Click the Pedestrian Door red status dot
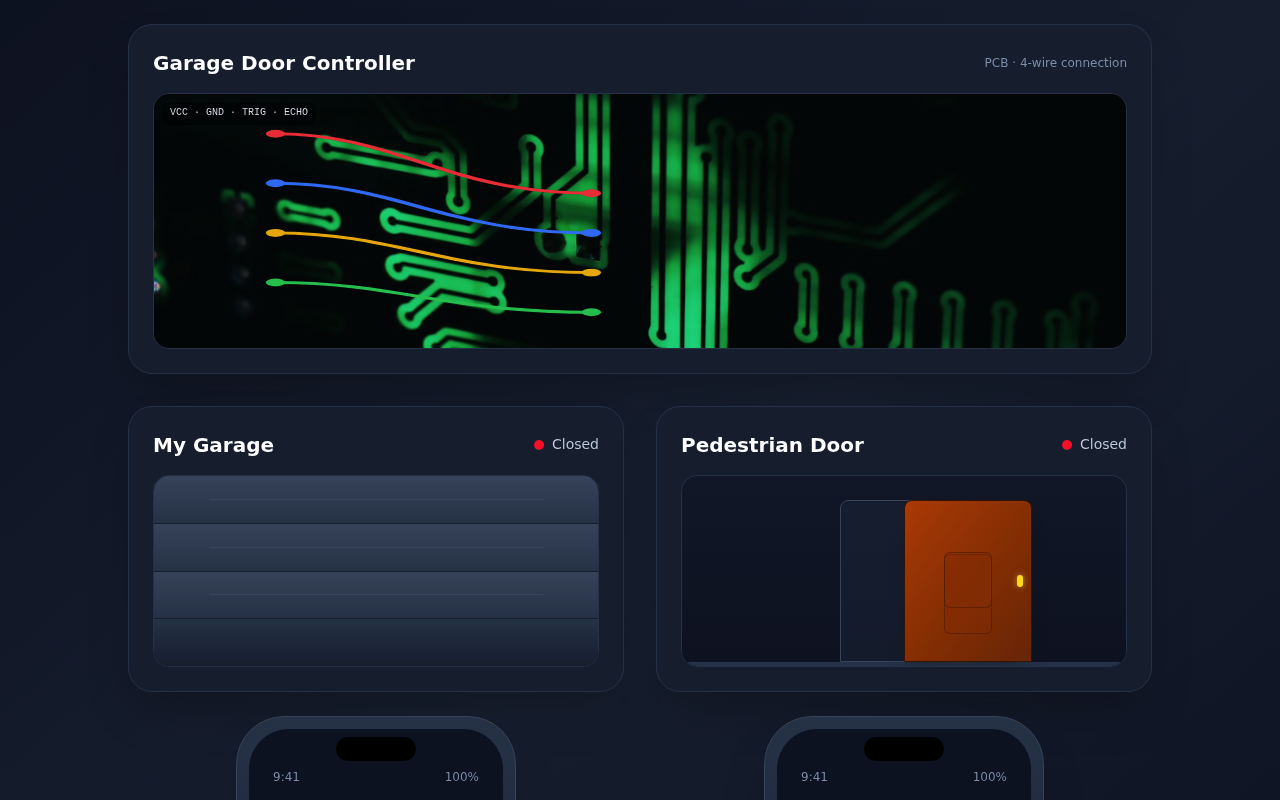This screenshot has width=1280, height=800. (x=1067, y=445)
